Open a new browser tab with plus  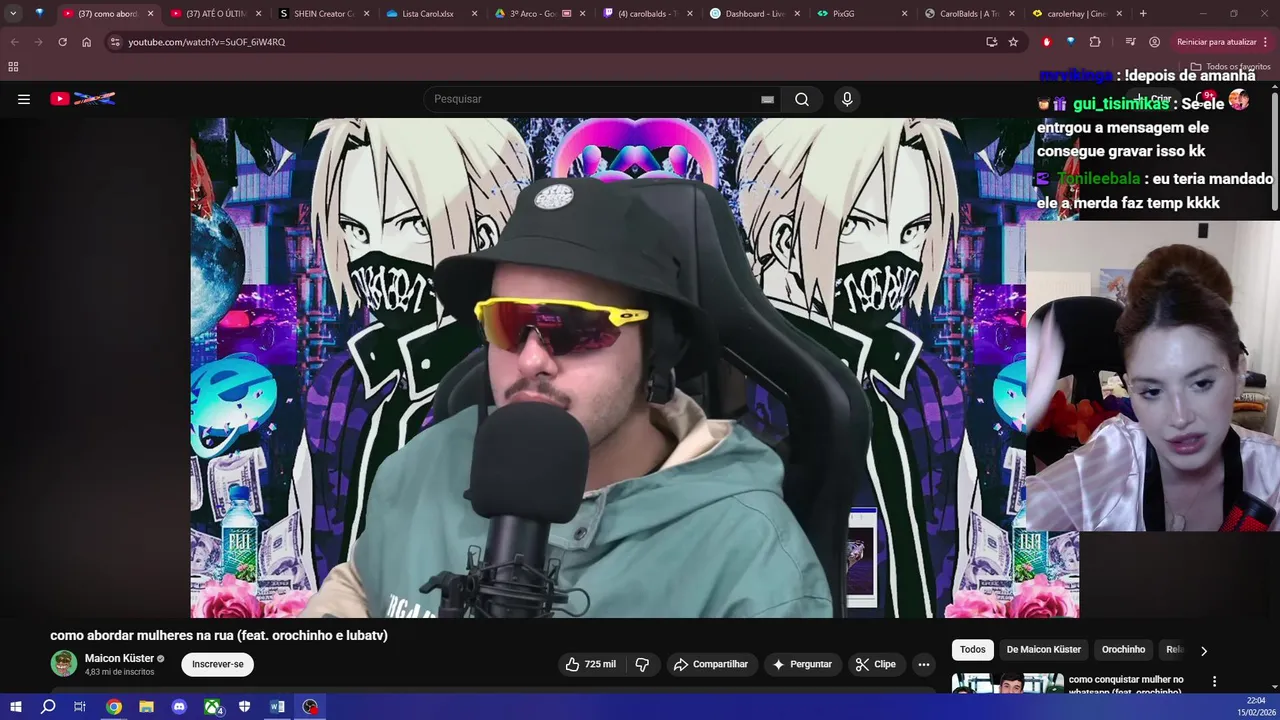tap(1143, 14)
